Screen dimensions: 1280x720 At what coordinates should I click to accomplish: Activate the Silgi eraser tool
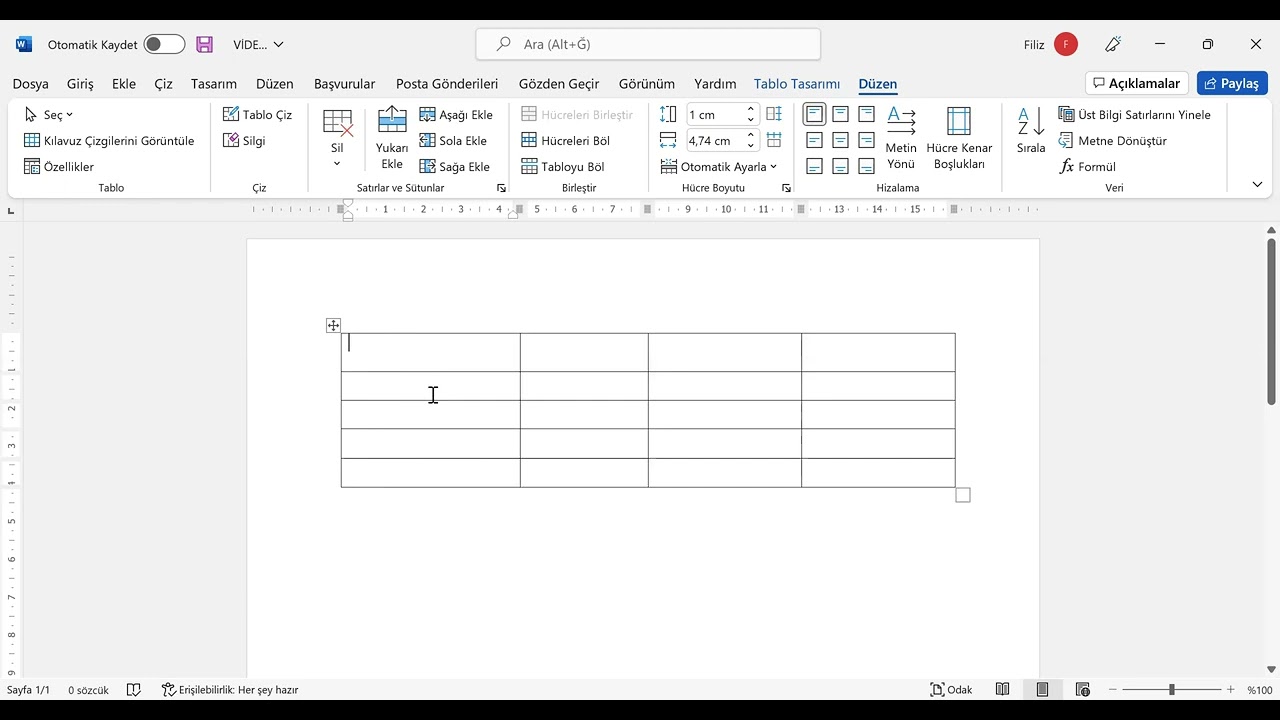point(244,141)
